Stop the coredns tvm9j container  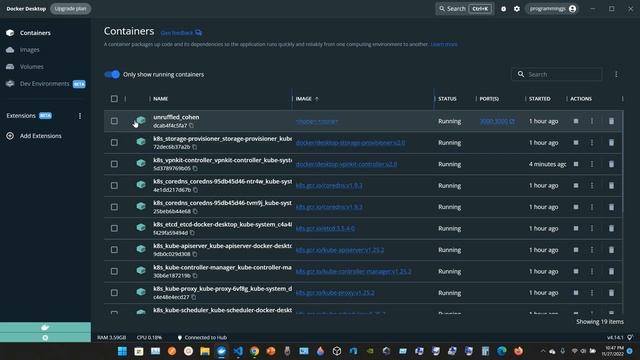(576, 207)
